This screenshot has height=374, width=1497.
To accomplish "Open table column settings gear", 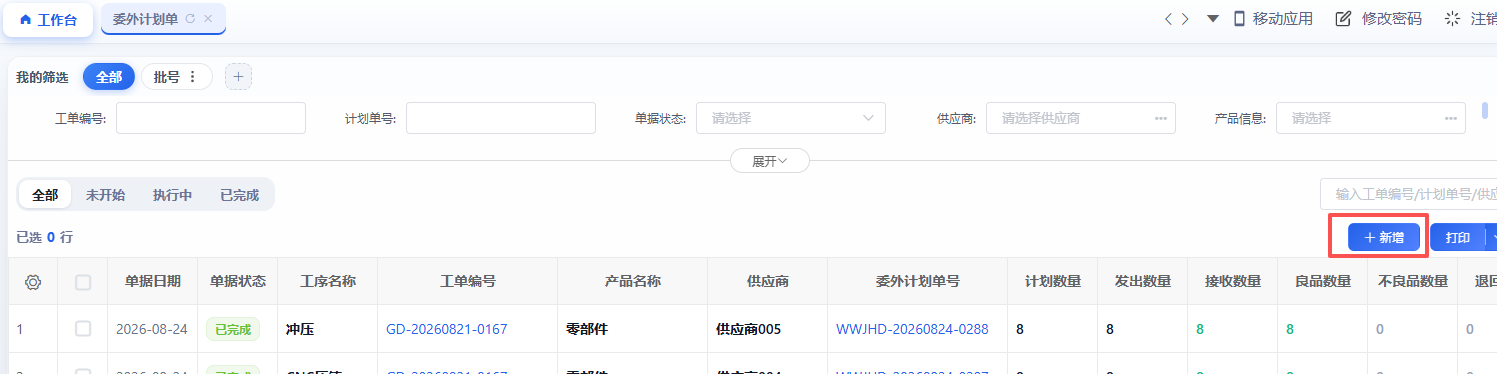I will (x=33, y=282).
